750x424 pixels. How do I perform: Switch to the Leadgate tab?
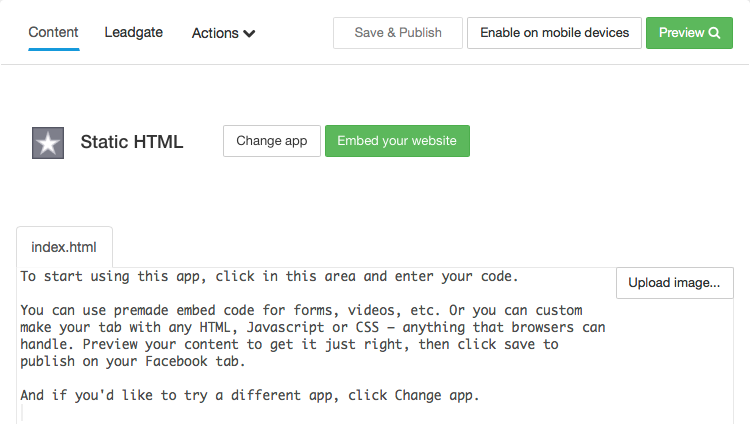pos(134,32)
